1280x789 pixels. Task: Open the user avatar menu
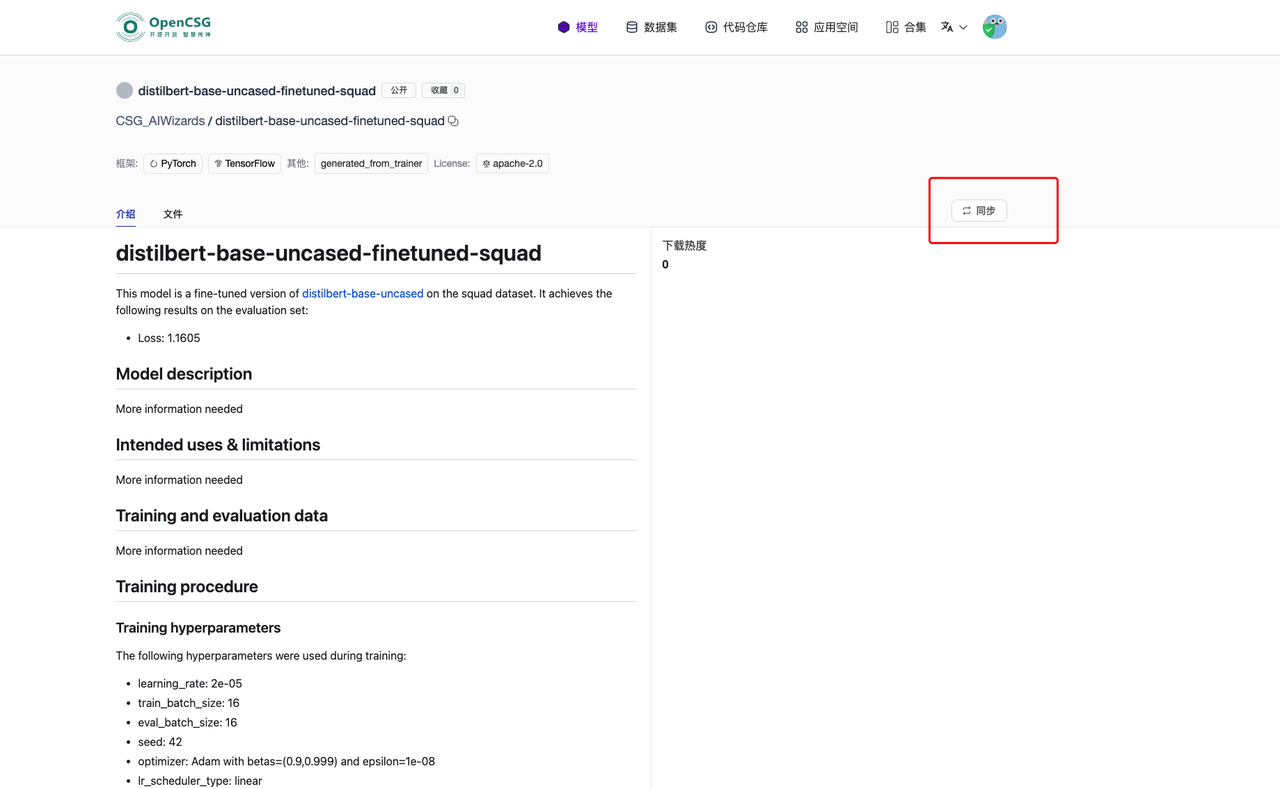(x=994, y=27)
